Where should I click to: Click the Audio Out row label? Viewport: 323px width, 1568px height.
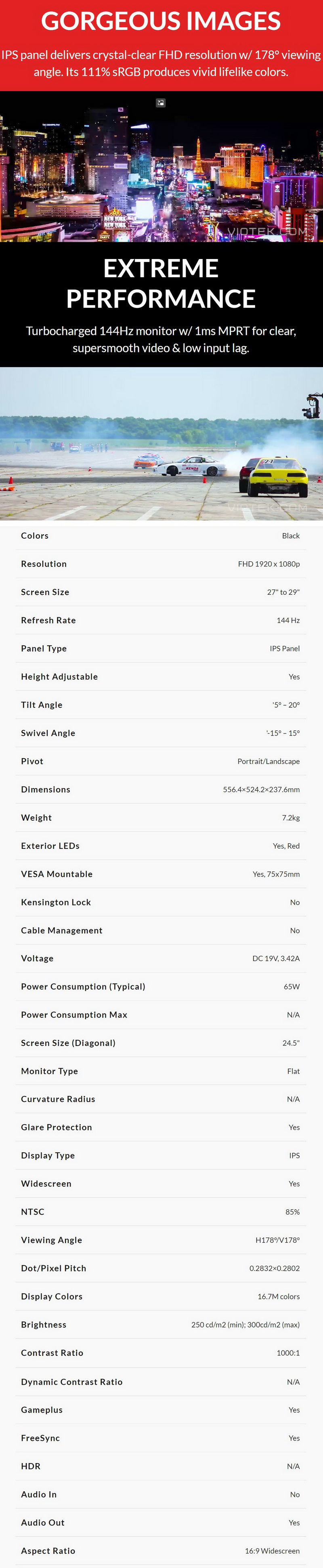pyautogui.click(x=43, y=1522)
